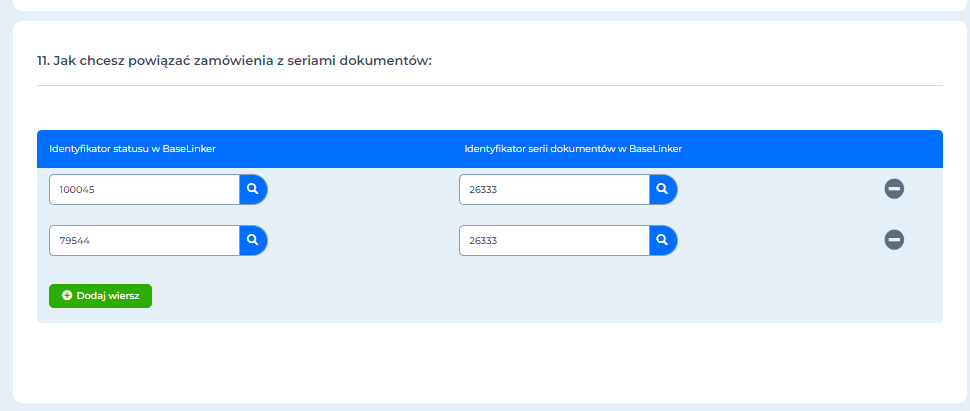Click the divider line under section heading

(x=490, y=85)
